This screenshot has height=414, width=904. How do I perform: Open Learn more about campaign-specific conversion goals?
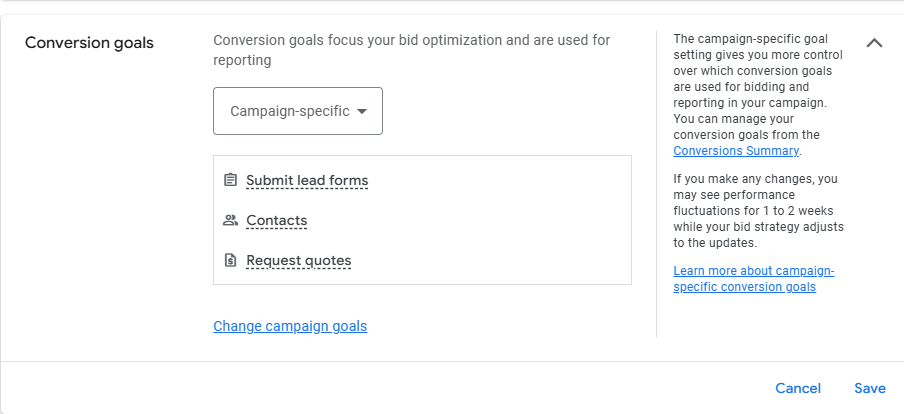(x=754, y=278)
